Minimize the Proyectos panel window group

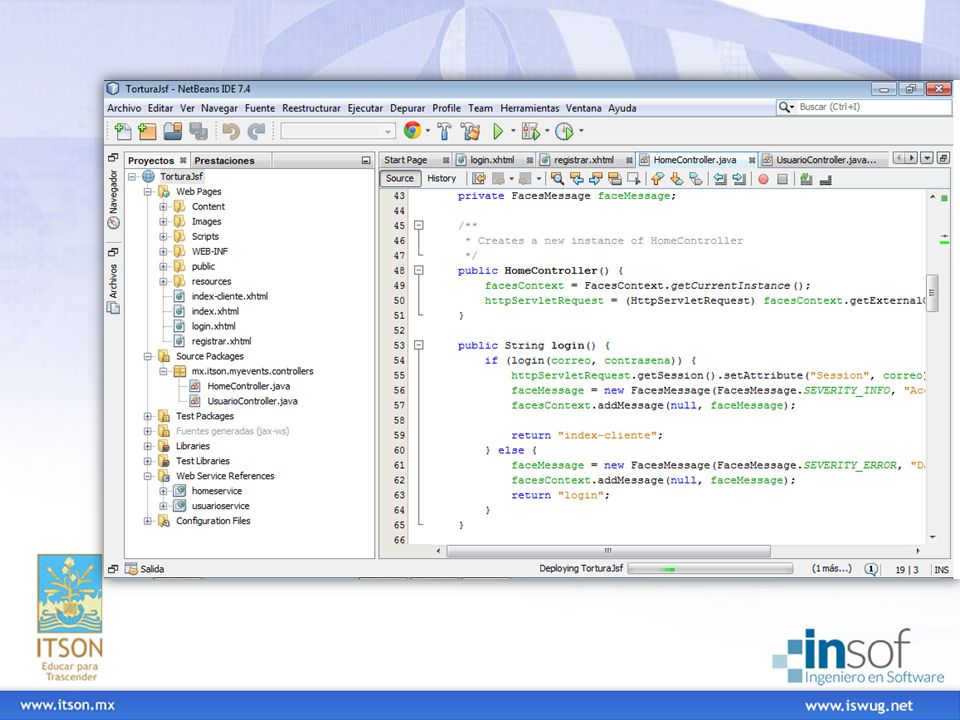366,160
